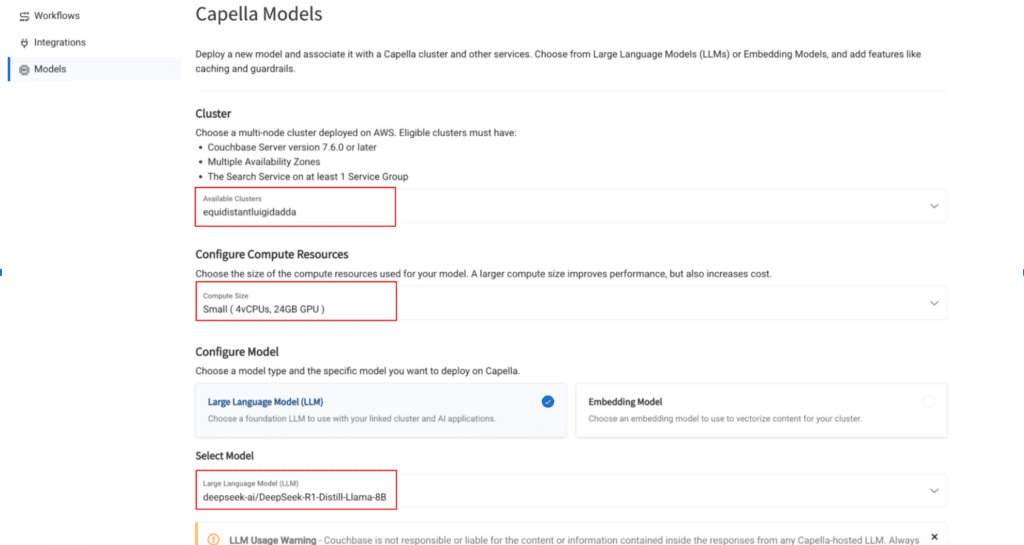
Task: Click the LLM Usage Warning info icon
Action: click(214, 540)
